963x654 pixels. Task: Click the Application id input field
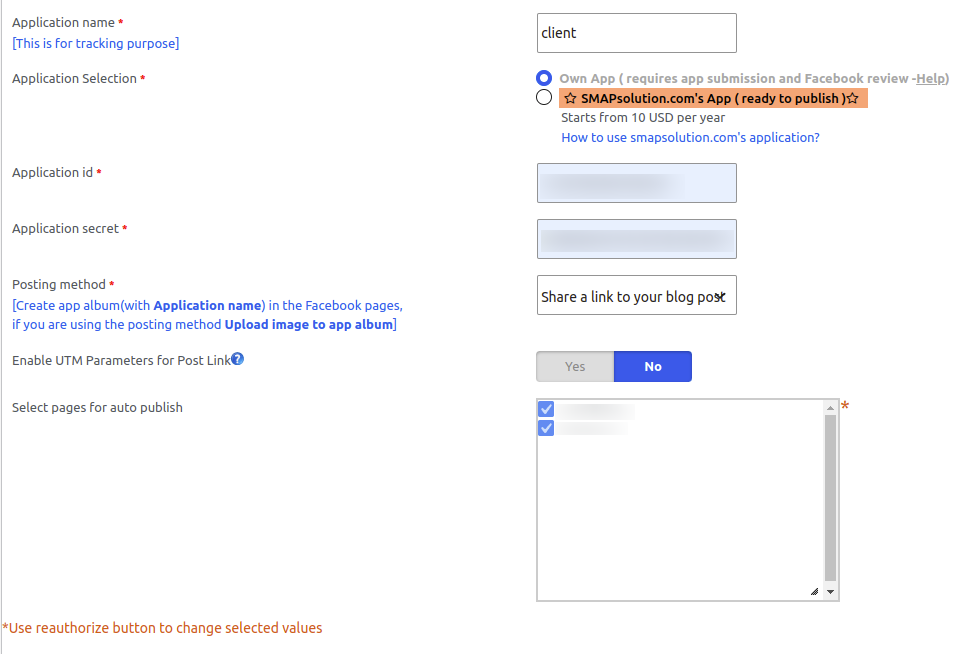(x=636, y=183)
